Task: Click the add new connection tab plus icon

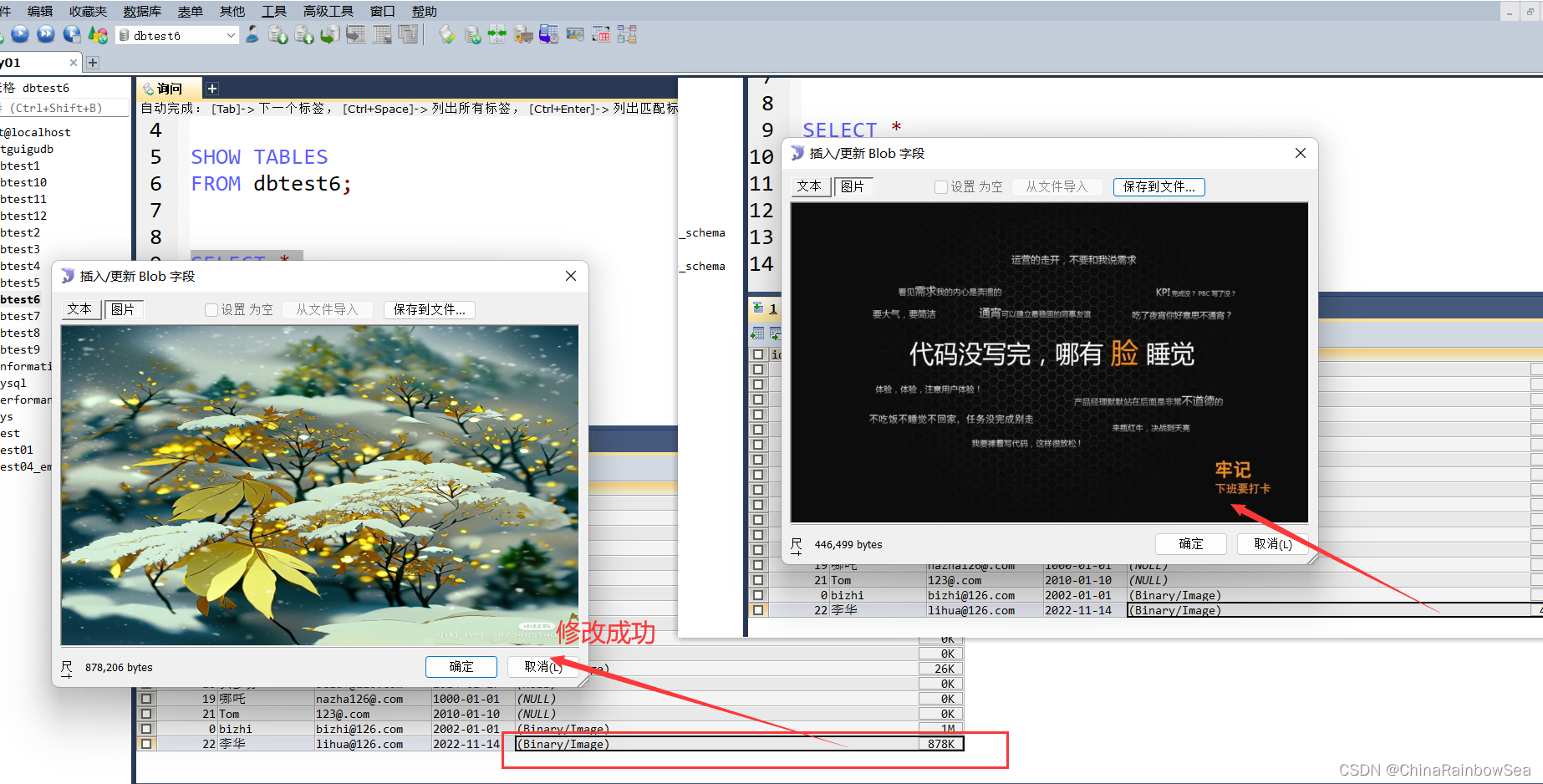Action: [93, 63]
